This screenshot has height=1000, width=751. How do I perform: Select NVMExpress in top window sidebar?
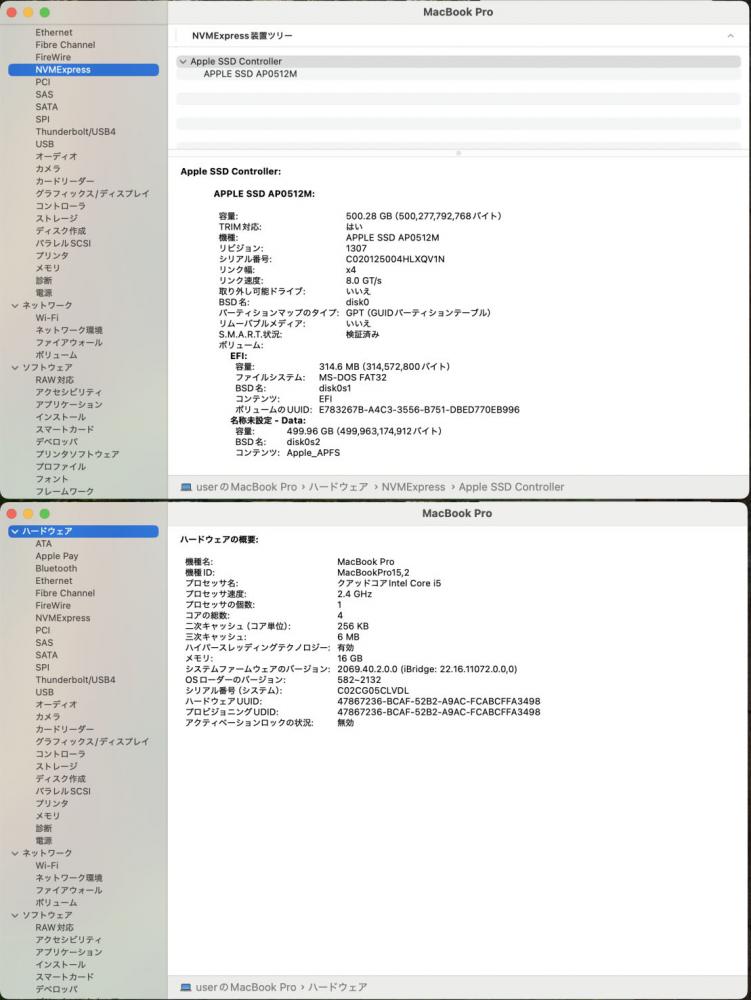[84, 70]
